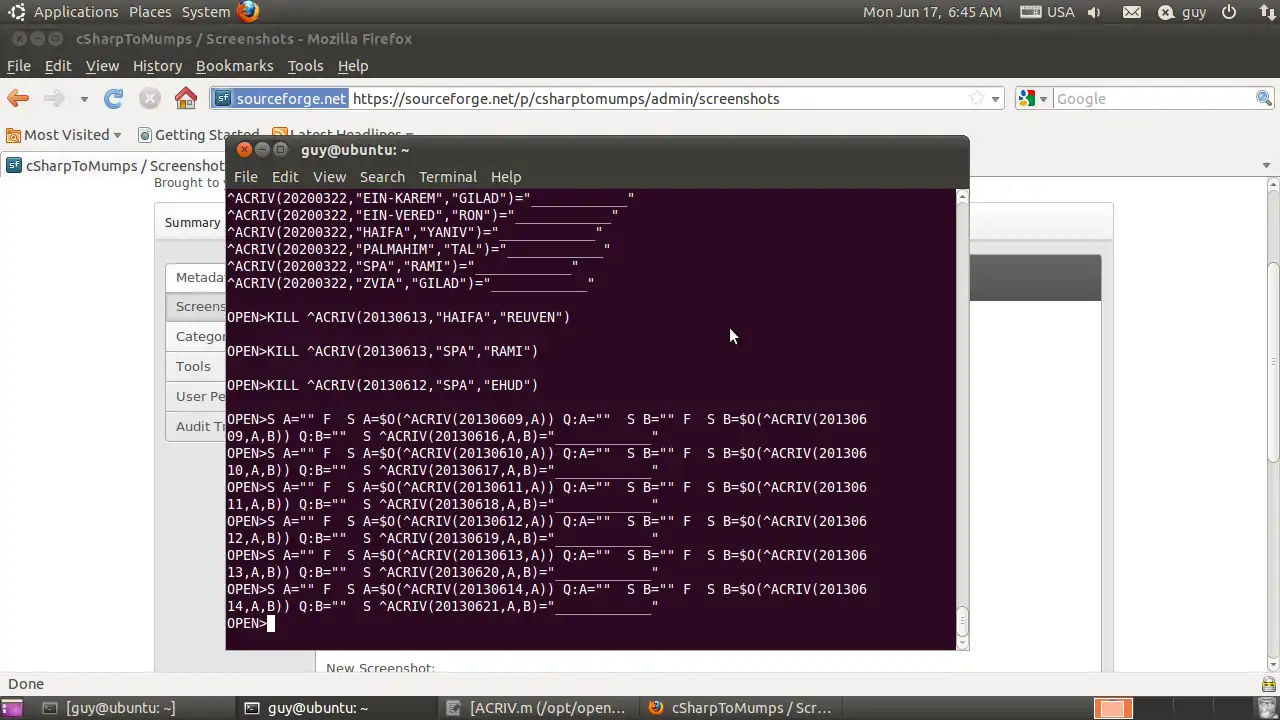This screenshot has height=720, width=1280.
Task: Open the terminal's View menu
Action: point(329,177)
